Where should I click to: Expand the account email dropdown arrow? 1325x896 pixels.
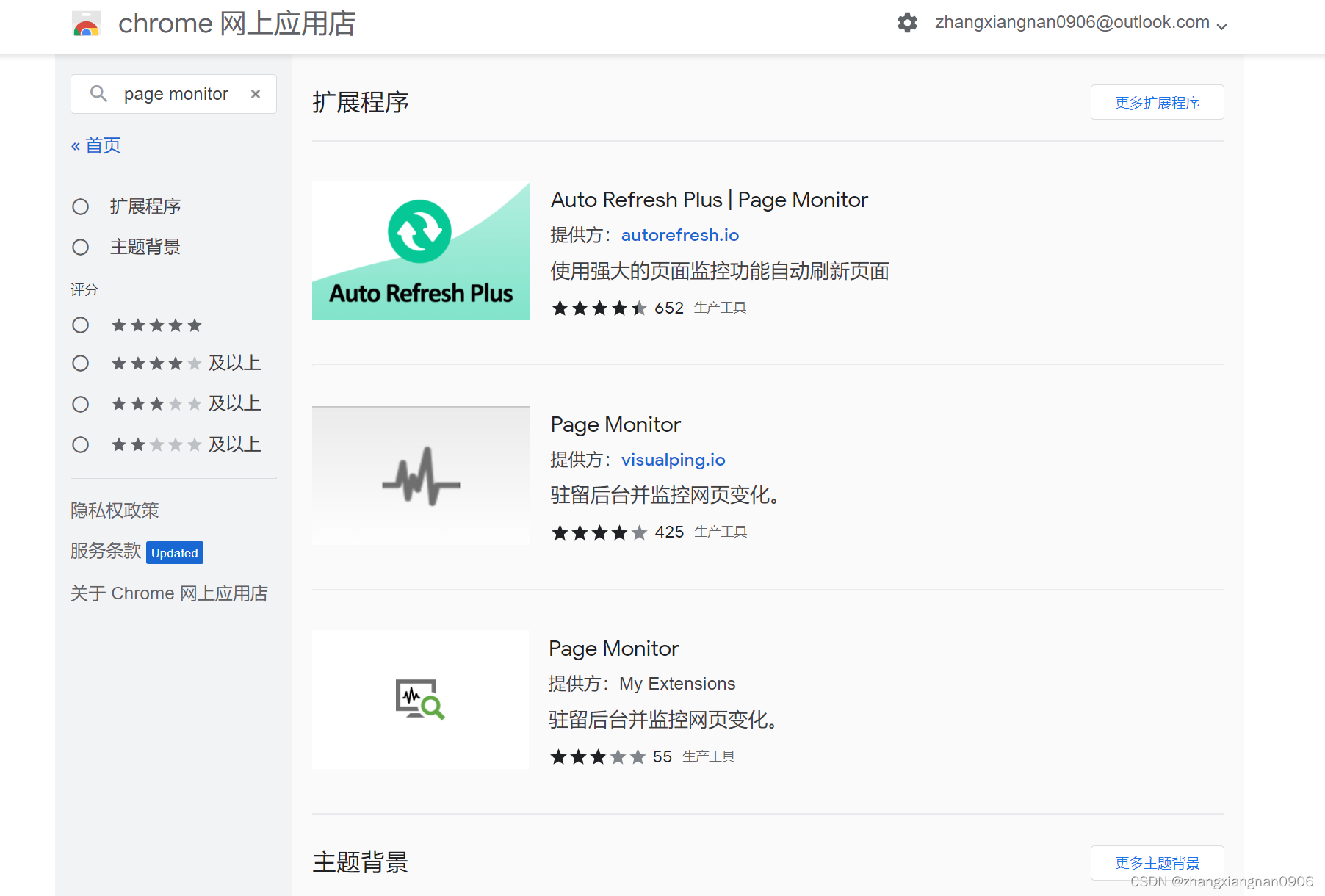1222,26
